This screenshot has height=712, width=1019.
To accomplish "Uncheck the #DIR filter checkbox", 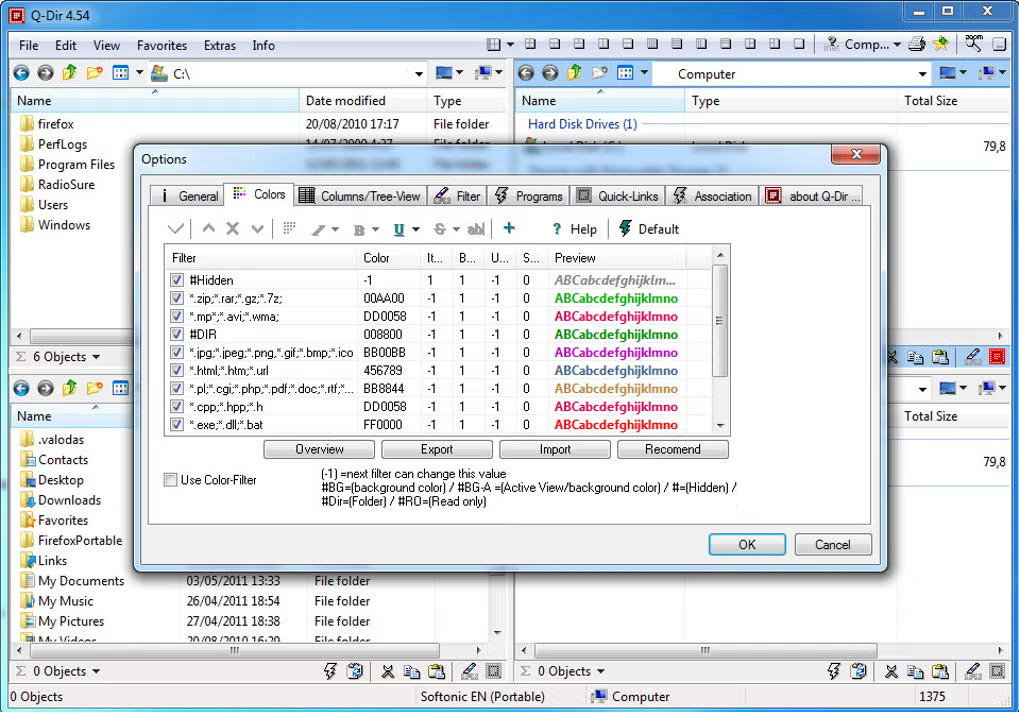I will [x=177, y=334].
